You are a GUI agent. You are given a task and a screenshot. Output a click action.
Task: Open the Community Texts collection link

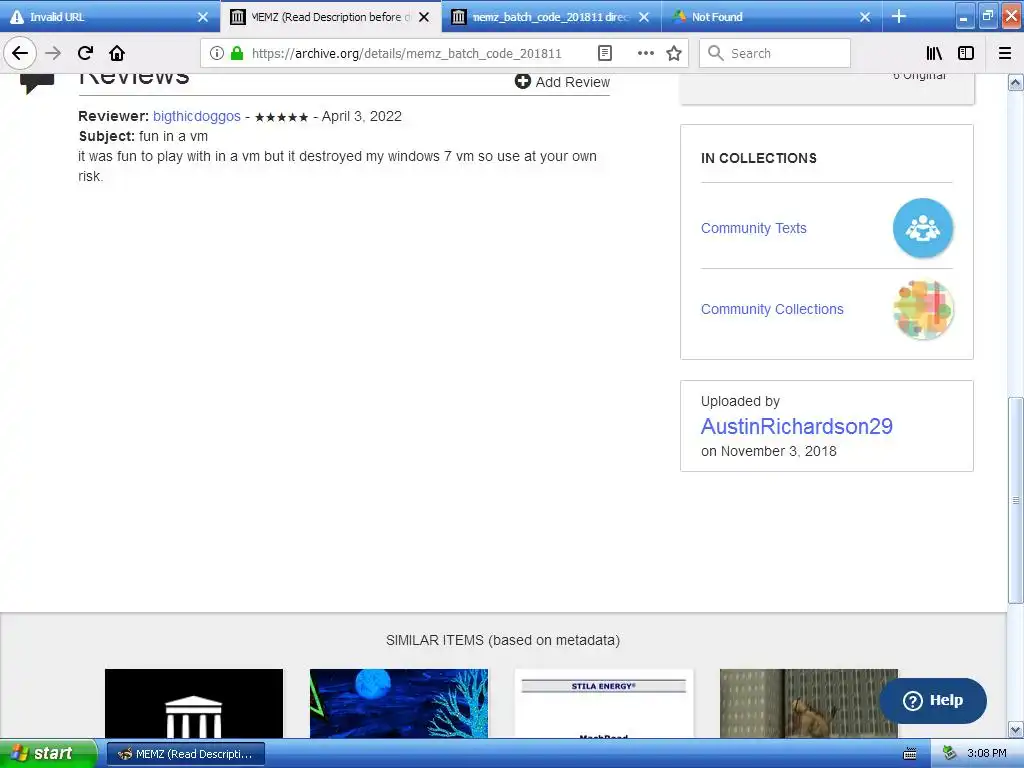pos(754,228)
